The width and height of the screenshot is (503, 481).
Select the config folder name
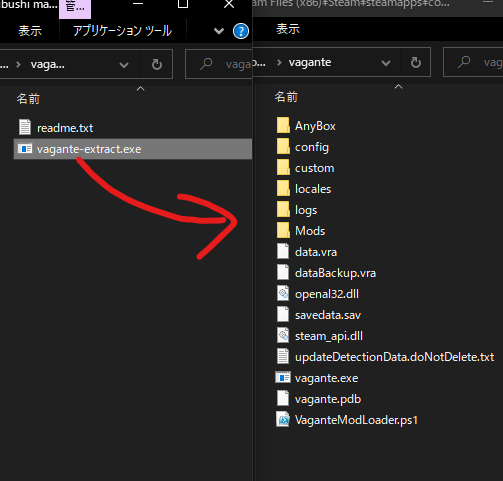coord(312,147)
